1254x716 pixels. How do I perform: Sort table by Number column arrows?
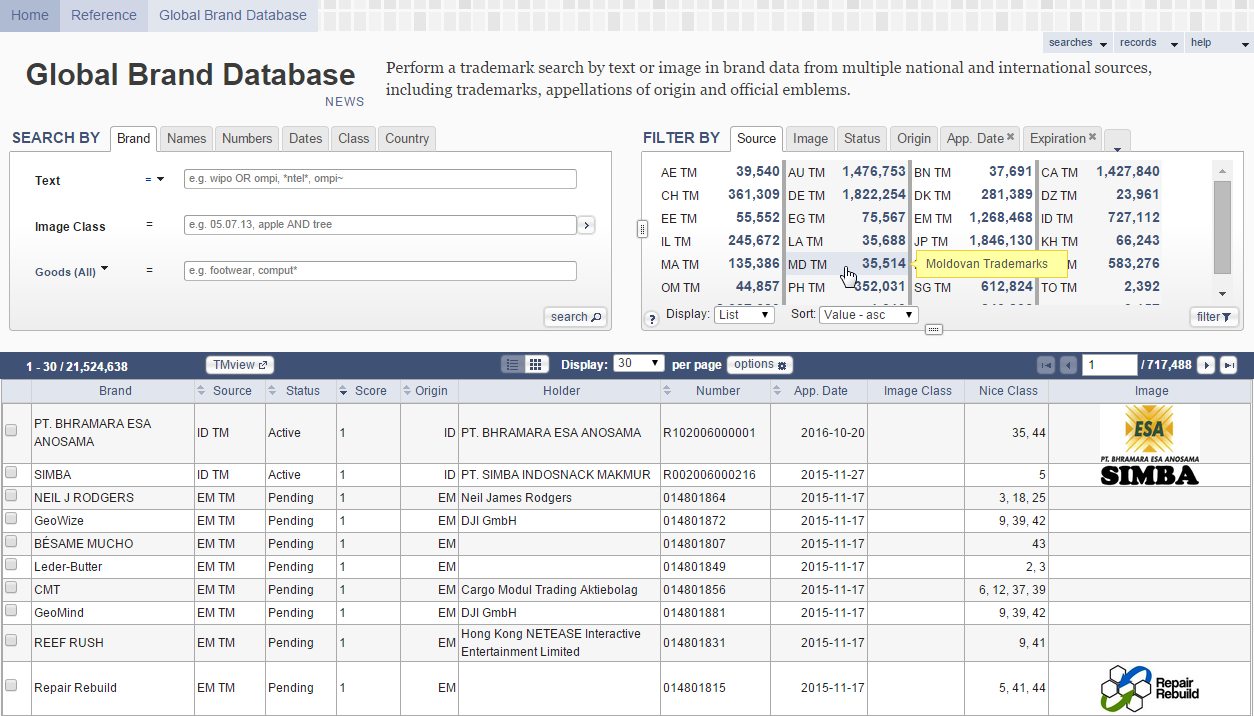click(668, 391)
